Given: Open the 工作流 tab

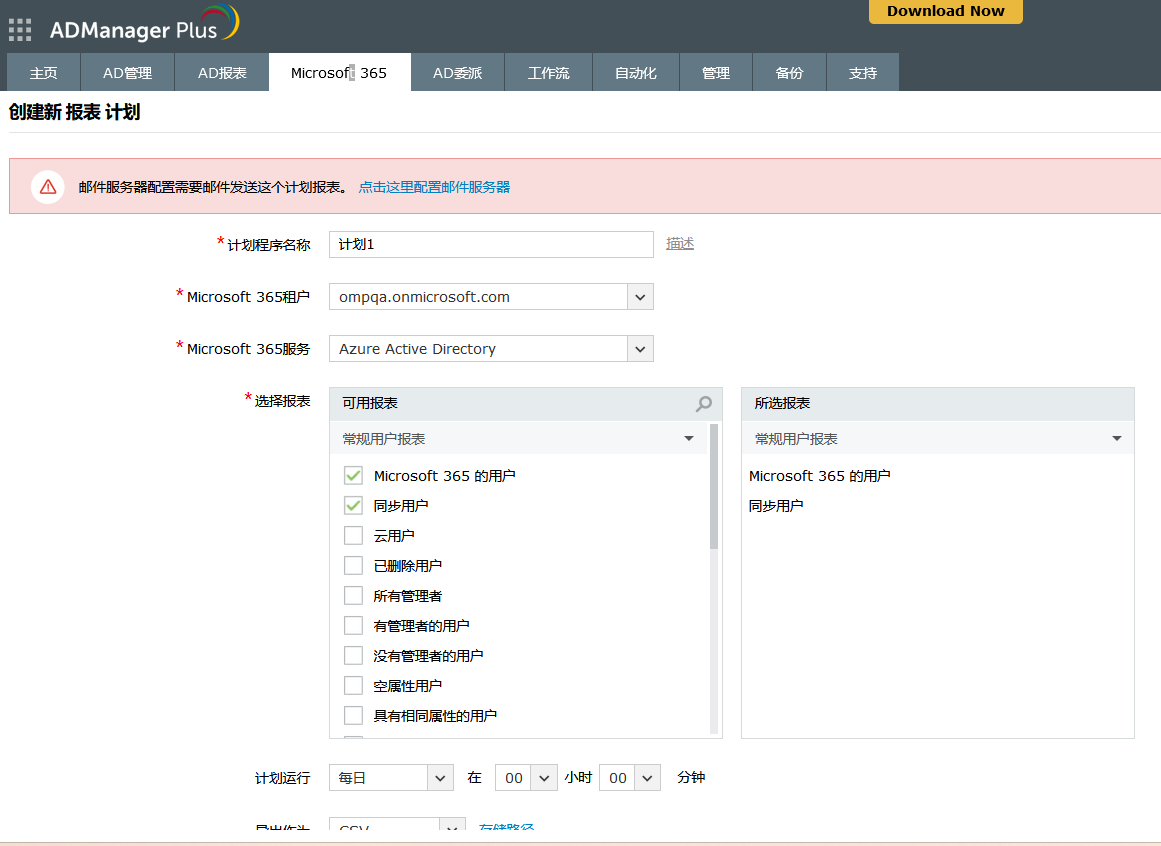Looking at the screenshot, I should click(549, 73).
